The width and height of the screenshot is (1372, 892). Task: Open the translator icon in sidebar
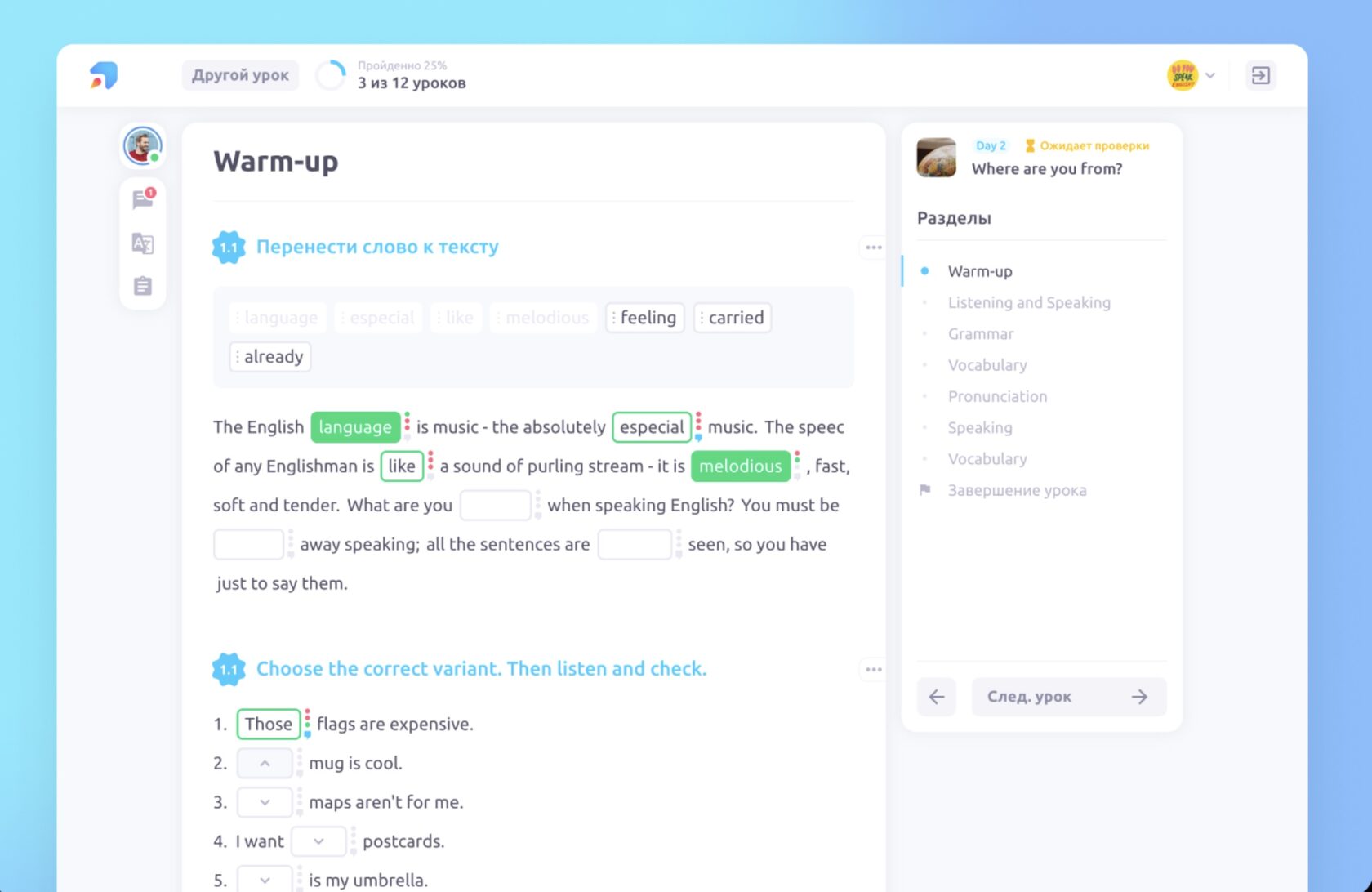point(143,243)
